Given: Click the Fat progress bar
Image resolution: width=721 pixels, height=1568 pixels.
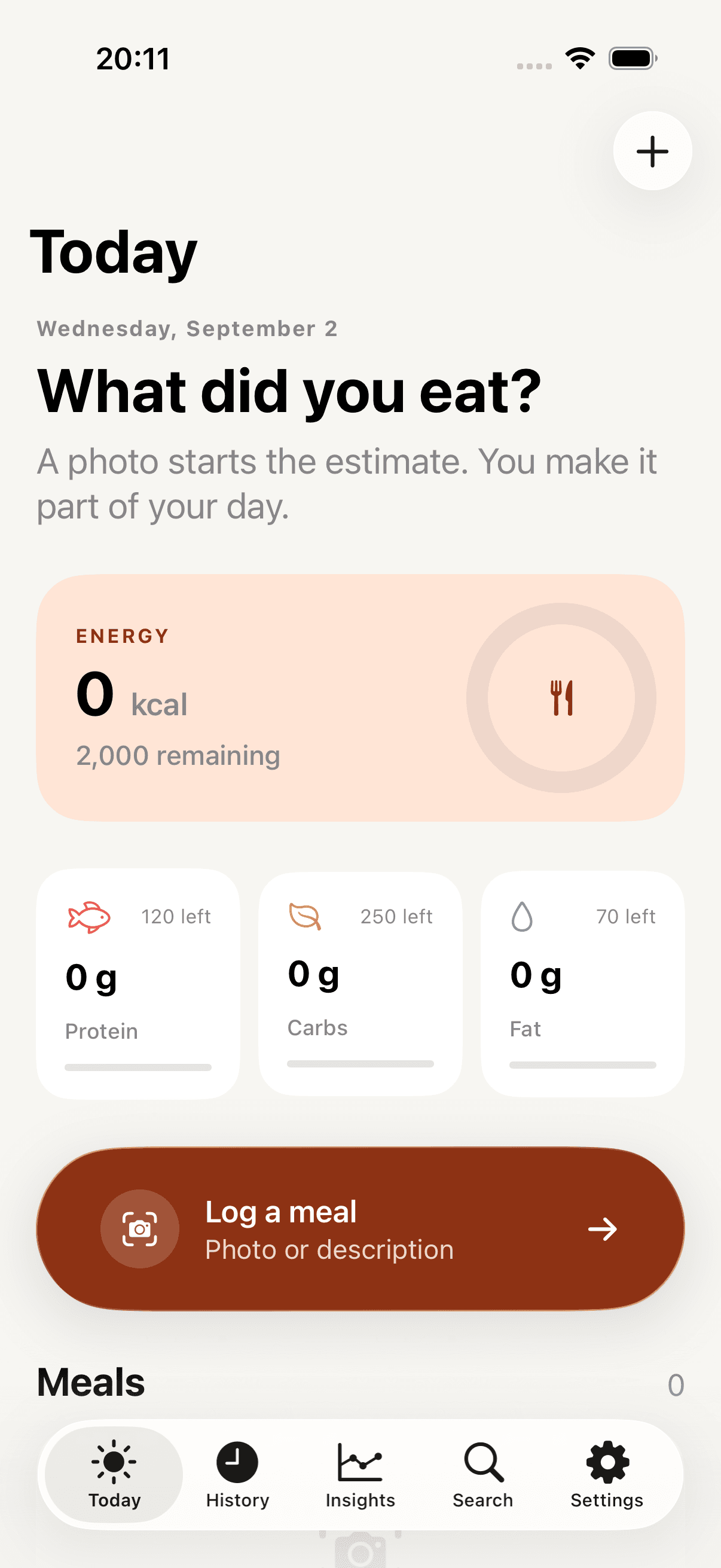Looking at the screenshot, I should (583, 1064).
